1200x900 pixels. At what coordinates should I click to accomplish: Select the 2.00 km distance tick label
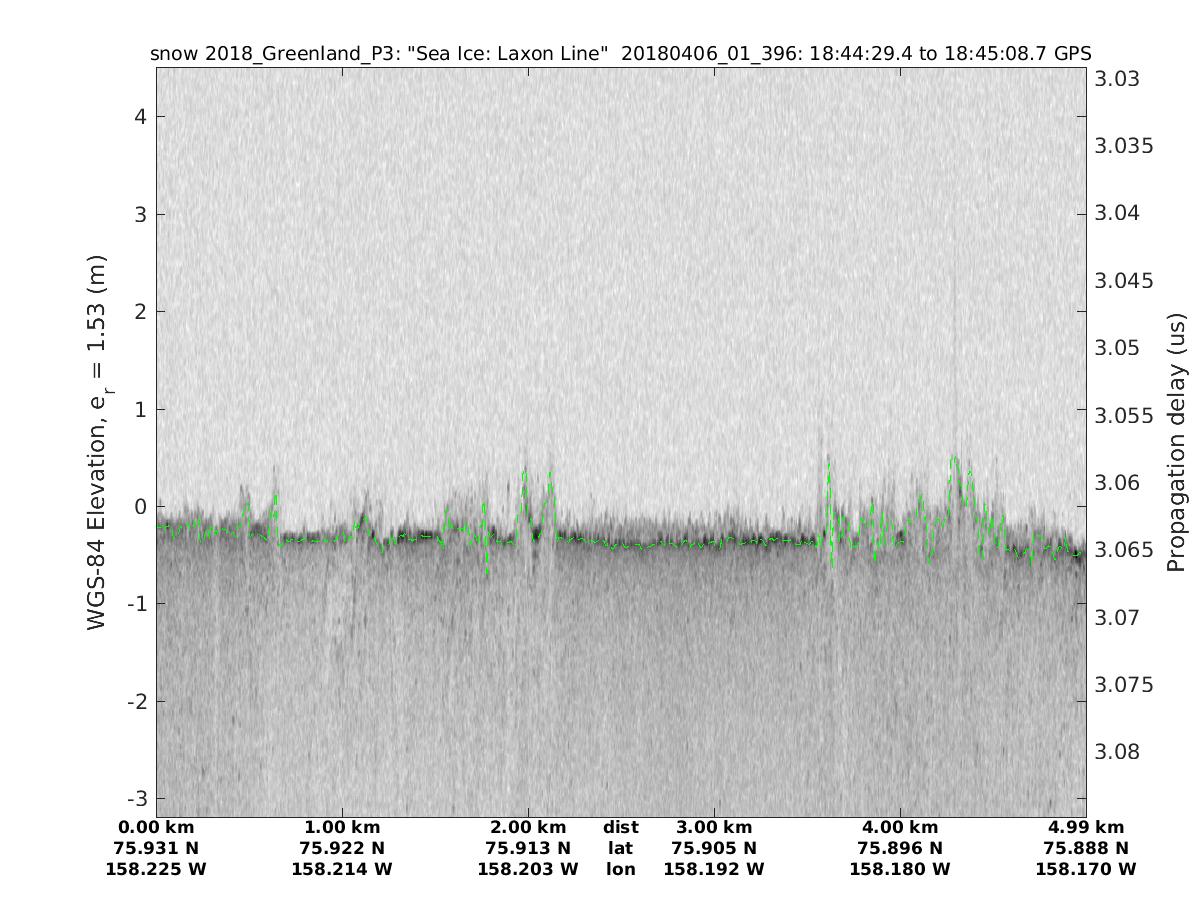point(528,827)
